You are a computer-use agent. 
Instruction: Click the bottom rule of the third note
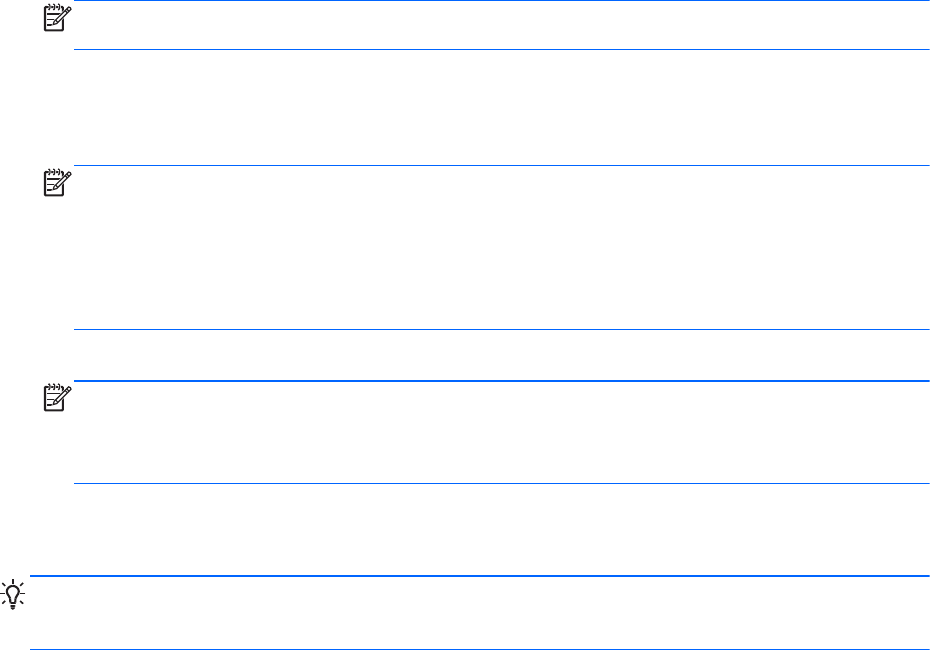500,484
